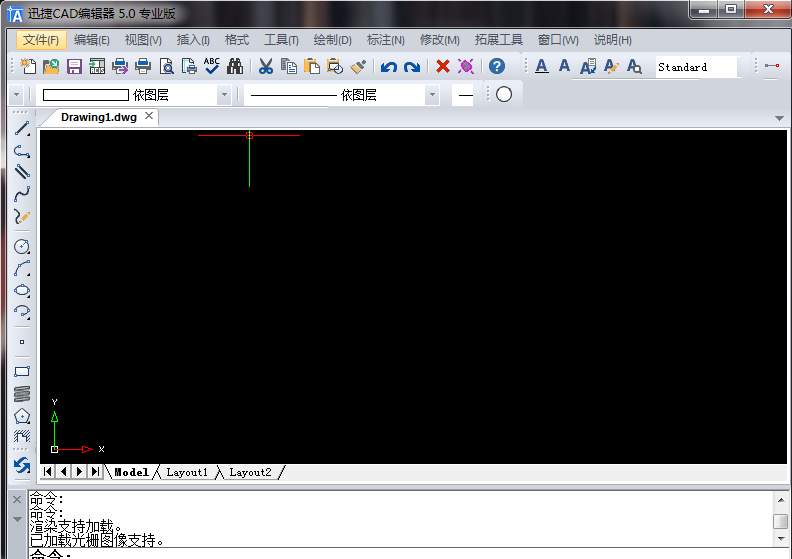Go to previous layout tab arrow
This screenshot has width=792, height=559.
pos(63,472)
